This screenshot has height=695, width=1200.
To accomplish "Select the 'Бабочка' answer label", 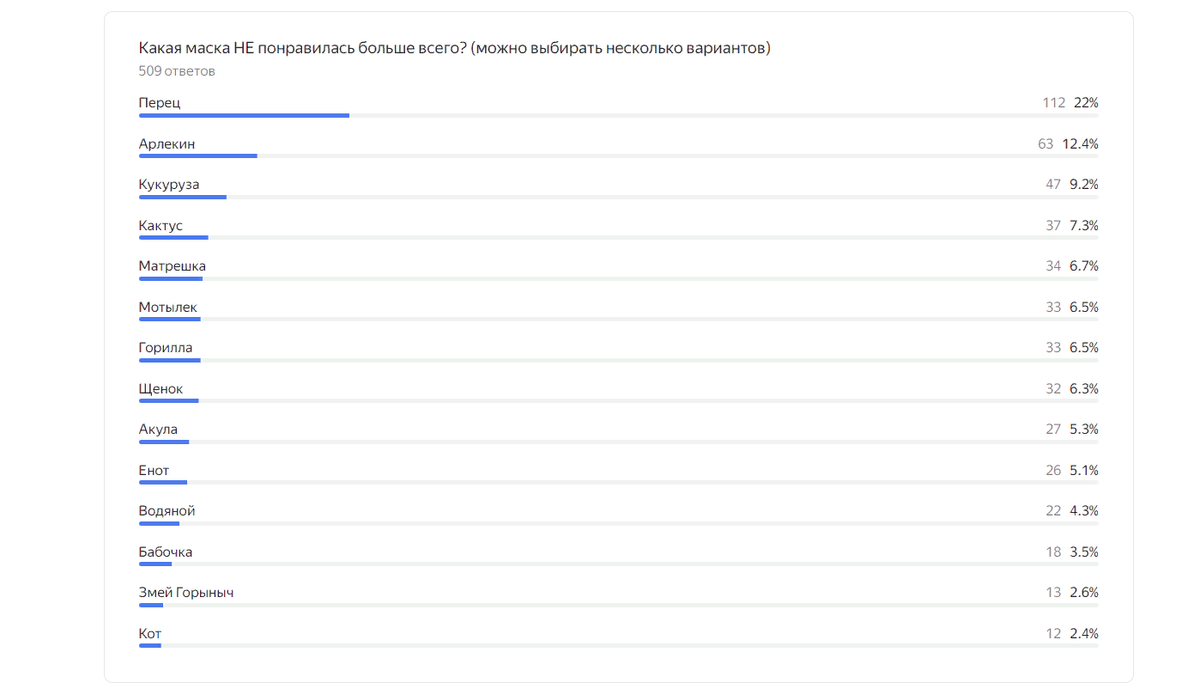I will [x=166, y=552].
